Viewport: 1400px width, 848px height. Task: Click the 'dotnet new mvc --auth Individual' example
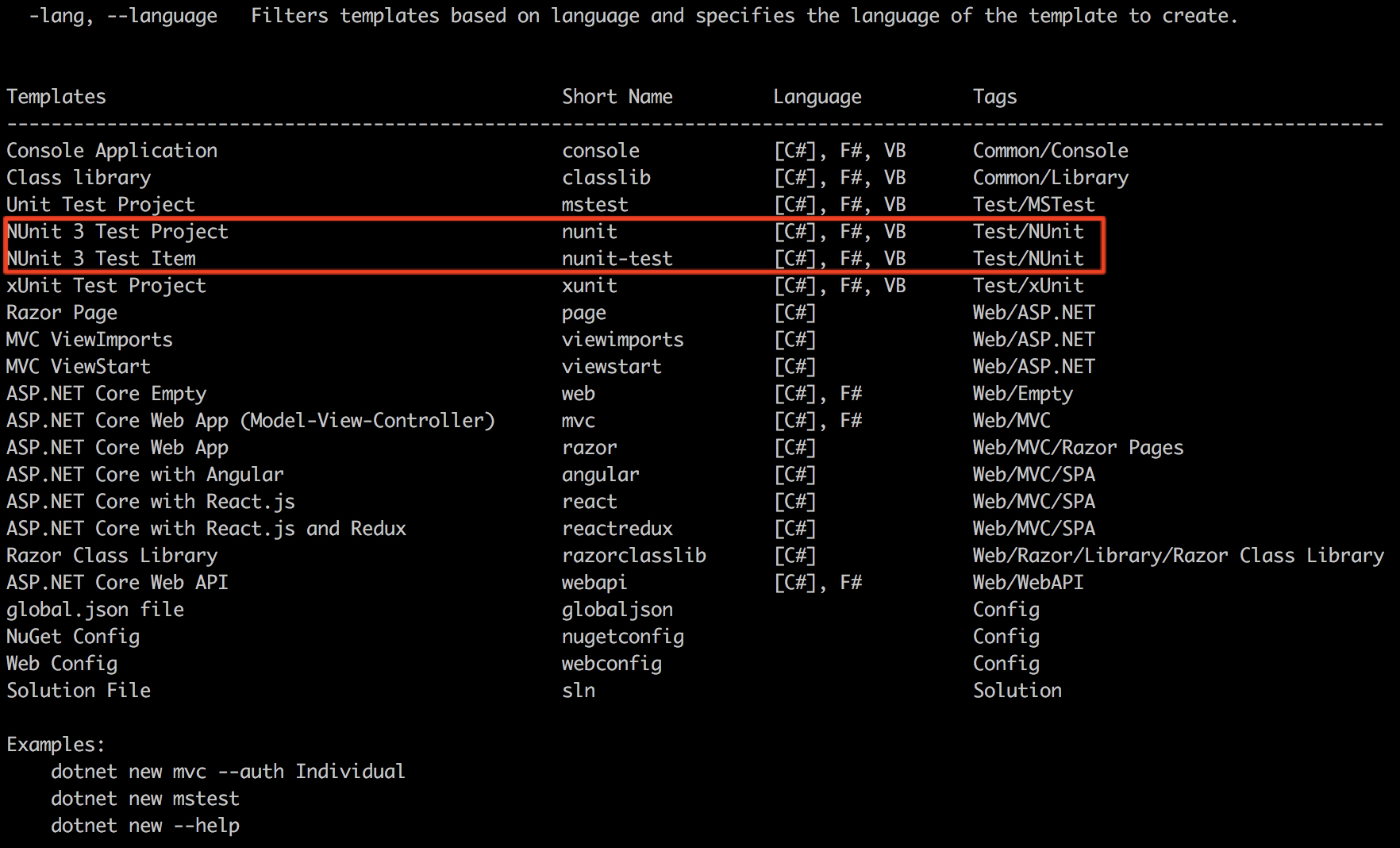(x=228, y=772)
